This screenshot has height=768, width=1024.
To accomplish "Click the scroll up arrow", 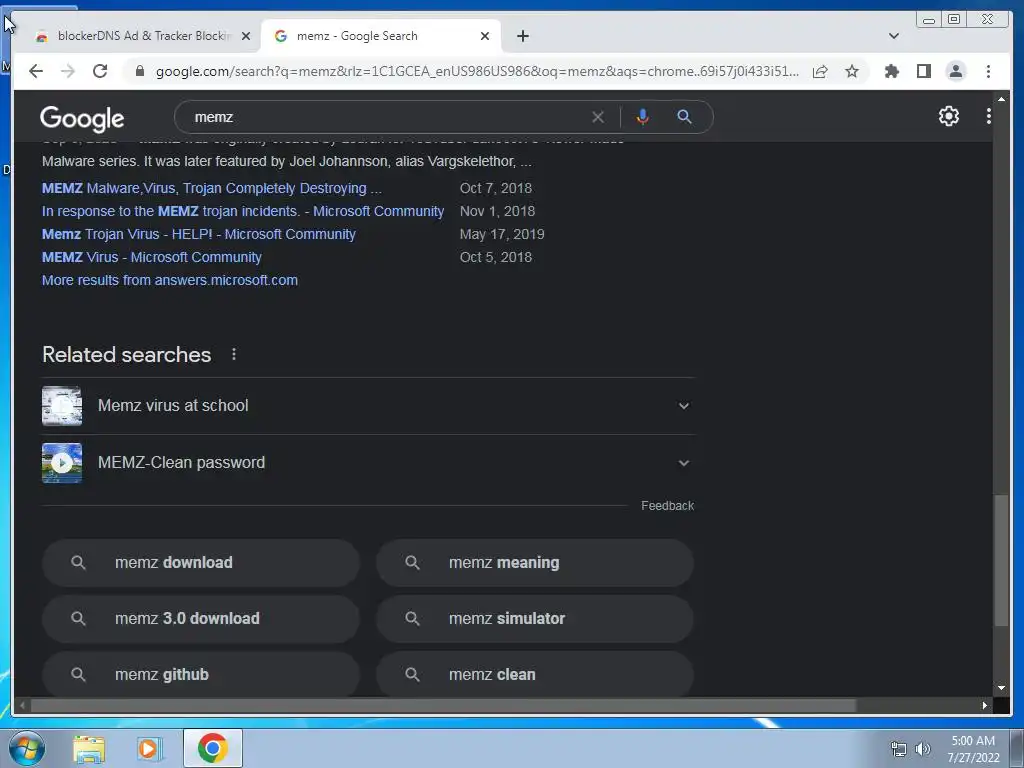I will 1001,99.
